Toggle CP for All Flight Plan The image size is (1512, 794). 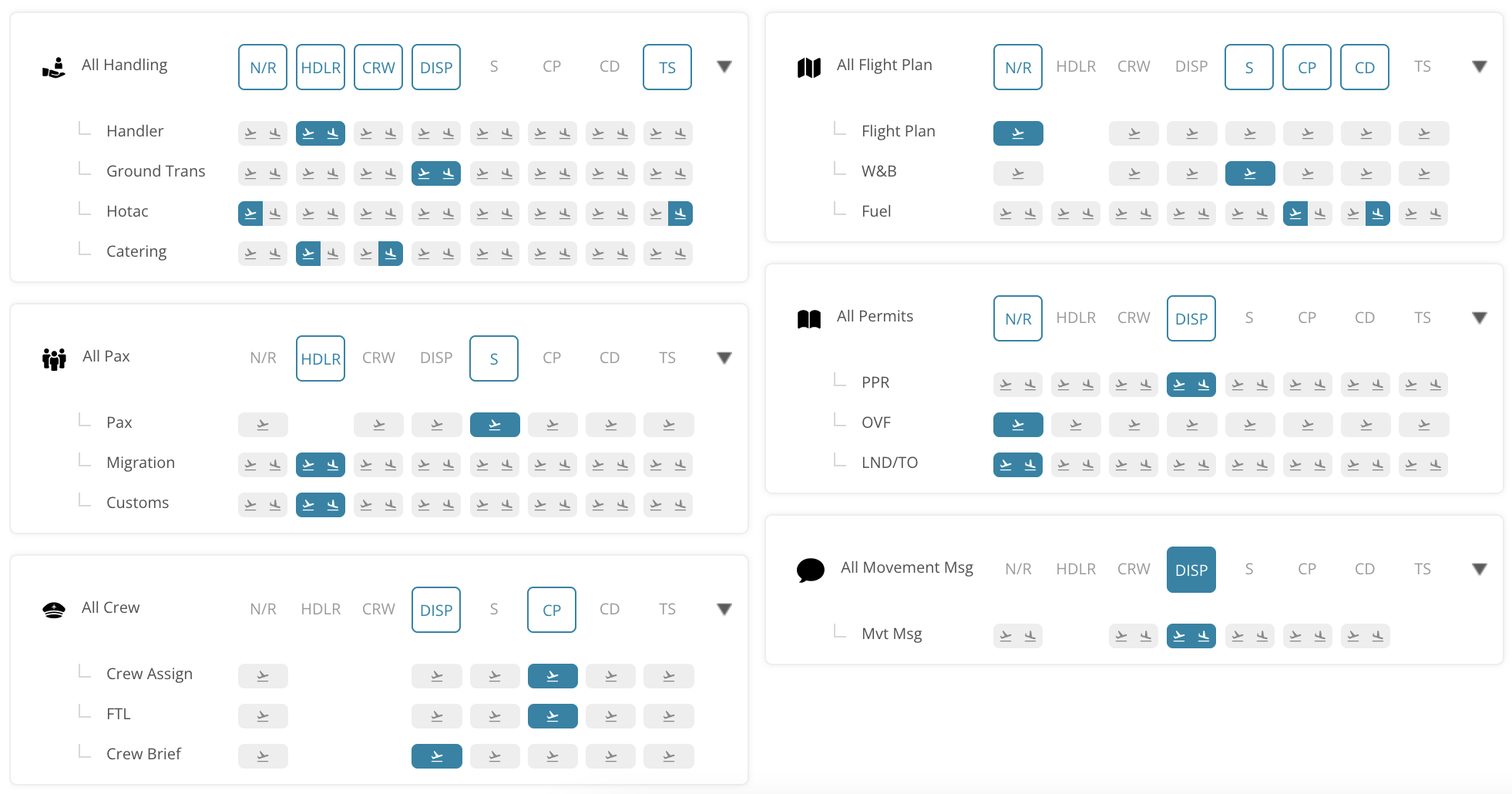click(1307, 67)
